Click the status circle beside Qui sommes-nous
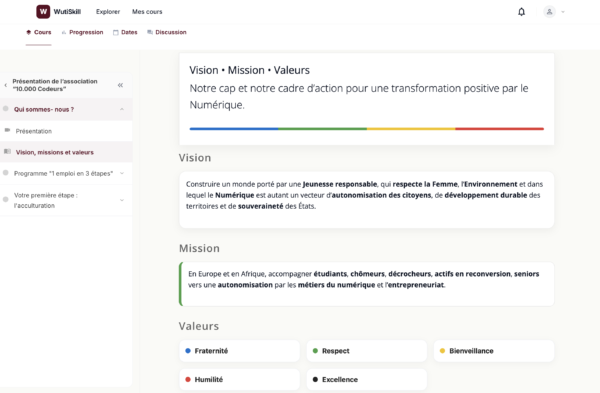600x393 pixels. (x=6, y=109)
